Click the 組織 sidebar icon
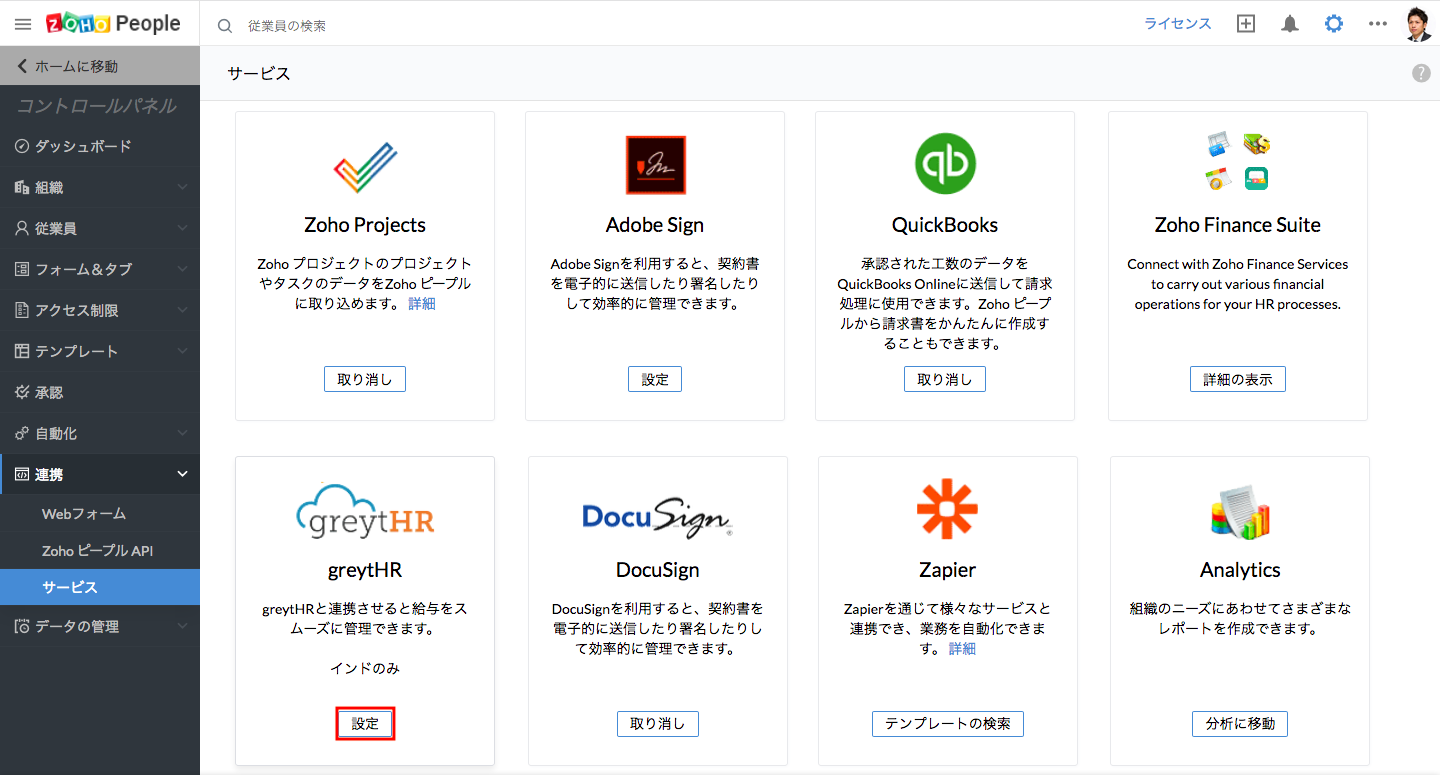 (x=22, y=187)
